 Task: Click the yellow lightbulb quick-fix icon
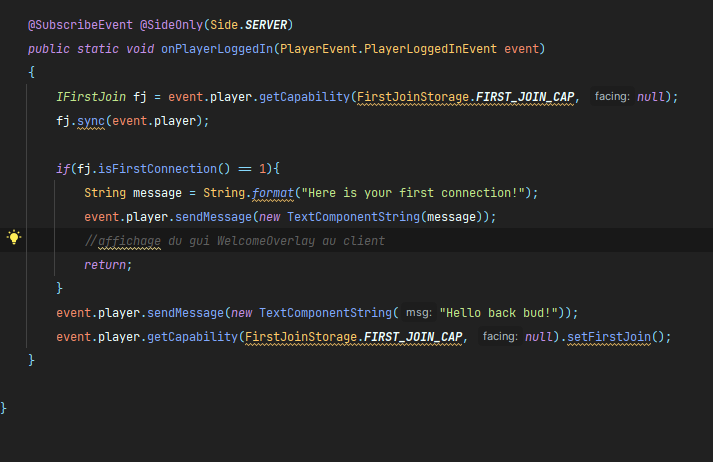pyautogui.click(x=14, y=238)
